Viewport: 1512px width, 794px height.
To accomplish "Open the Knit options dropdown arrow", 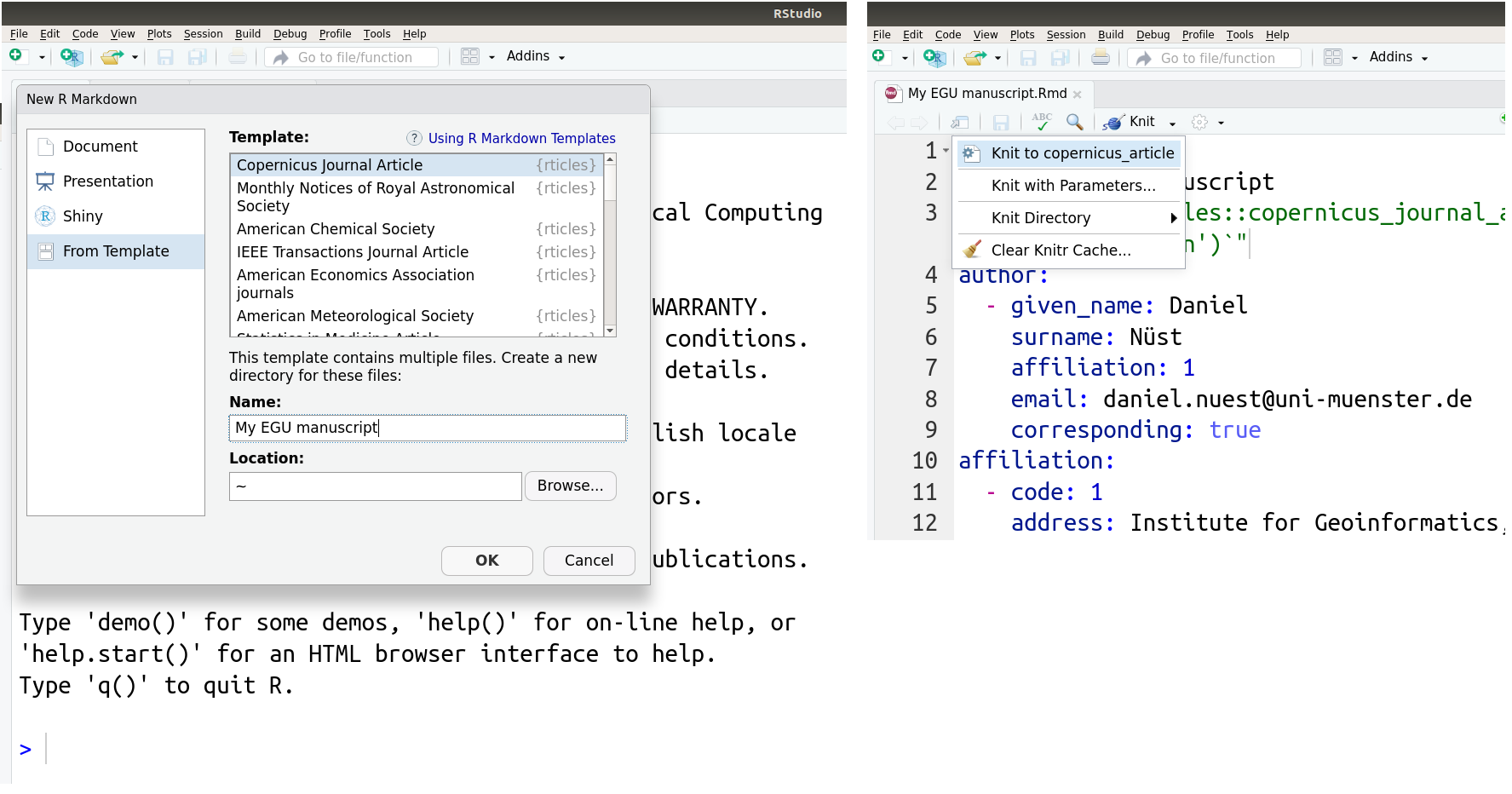I will (1172, 124).
